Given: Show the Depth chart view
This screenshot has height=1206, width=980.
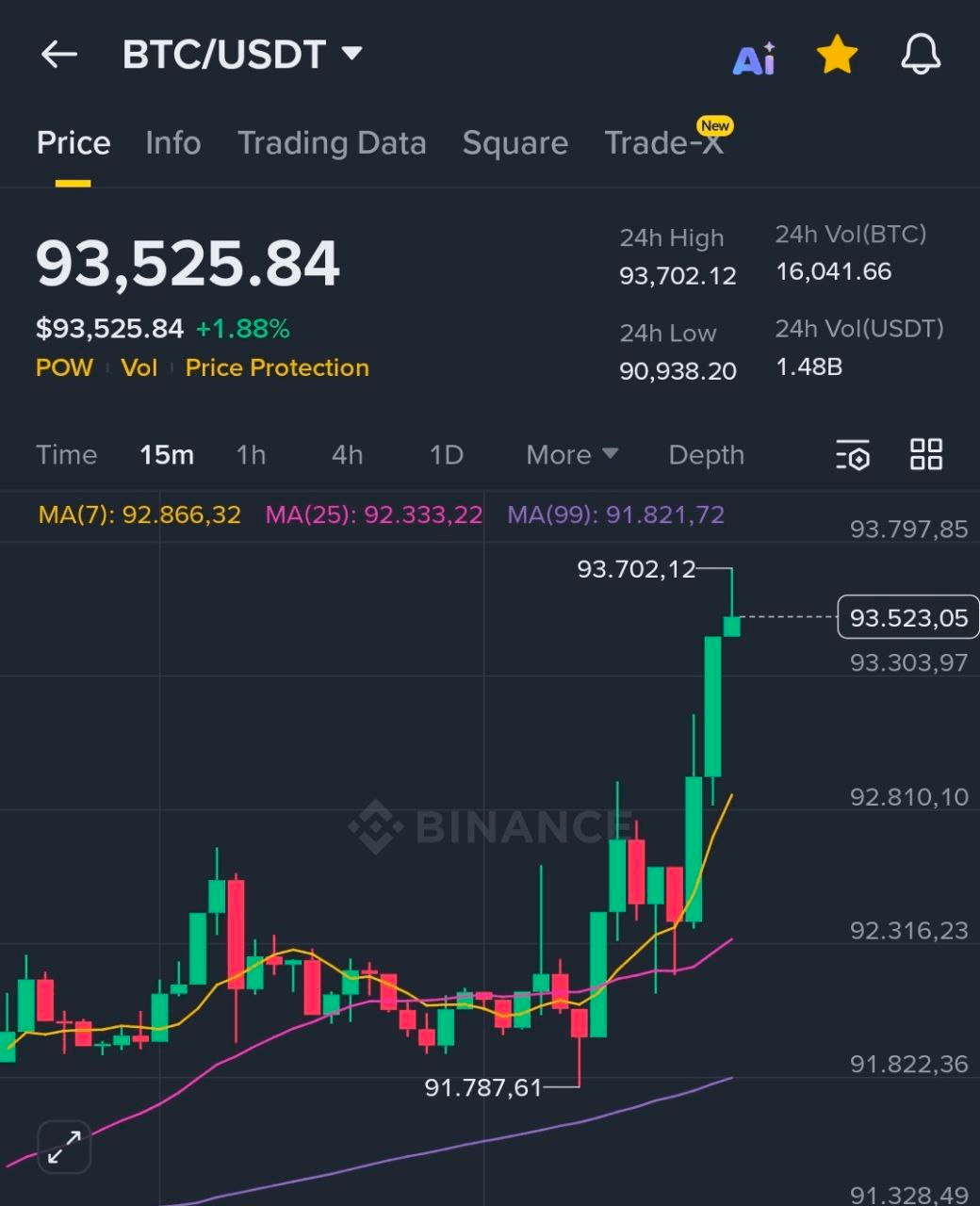Looking at the screenshot, I should coord(706,455).
